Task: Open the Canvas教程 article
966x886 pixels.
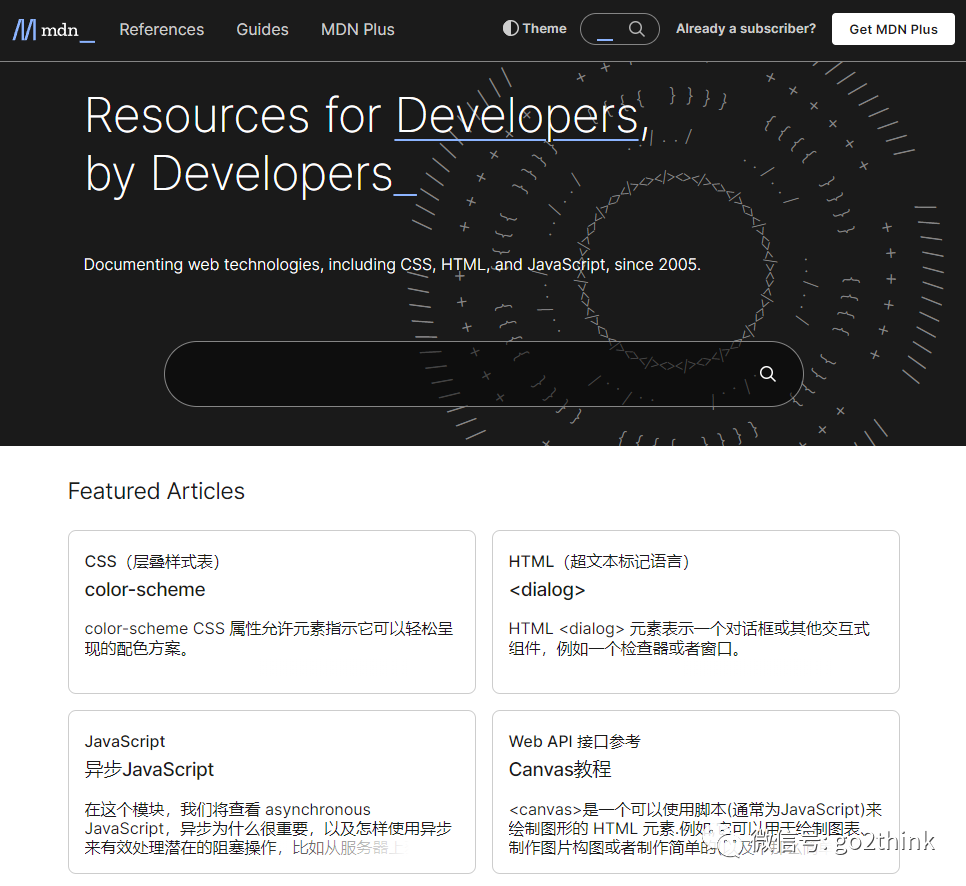Action: click(559, 770)
